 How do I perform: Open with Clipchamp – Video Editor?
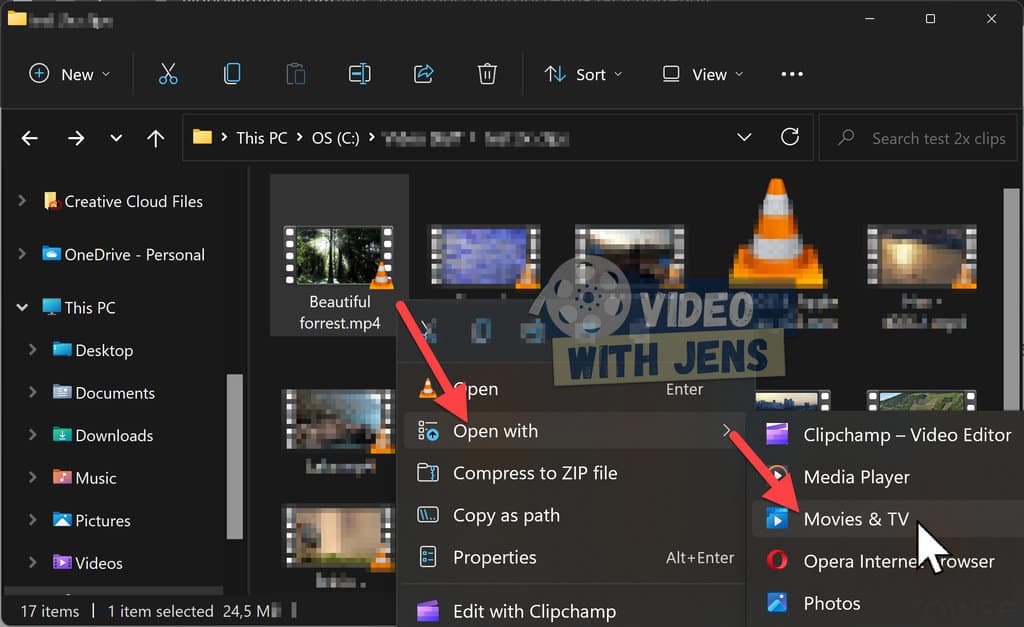[x=888, y=435]
